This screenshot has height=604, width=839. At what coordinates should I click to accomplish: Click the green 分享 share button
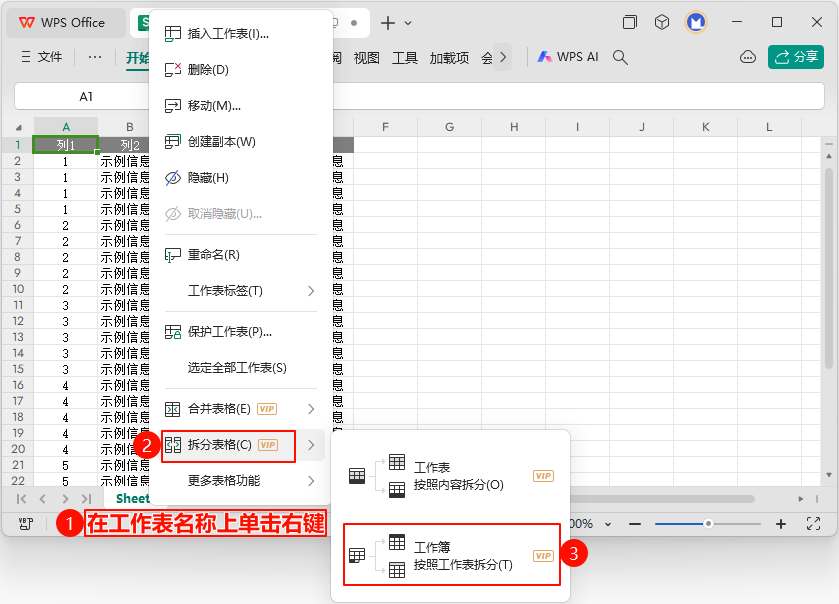[x=796, y=58]
